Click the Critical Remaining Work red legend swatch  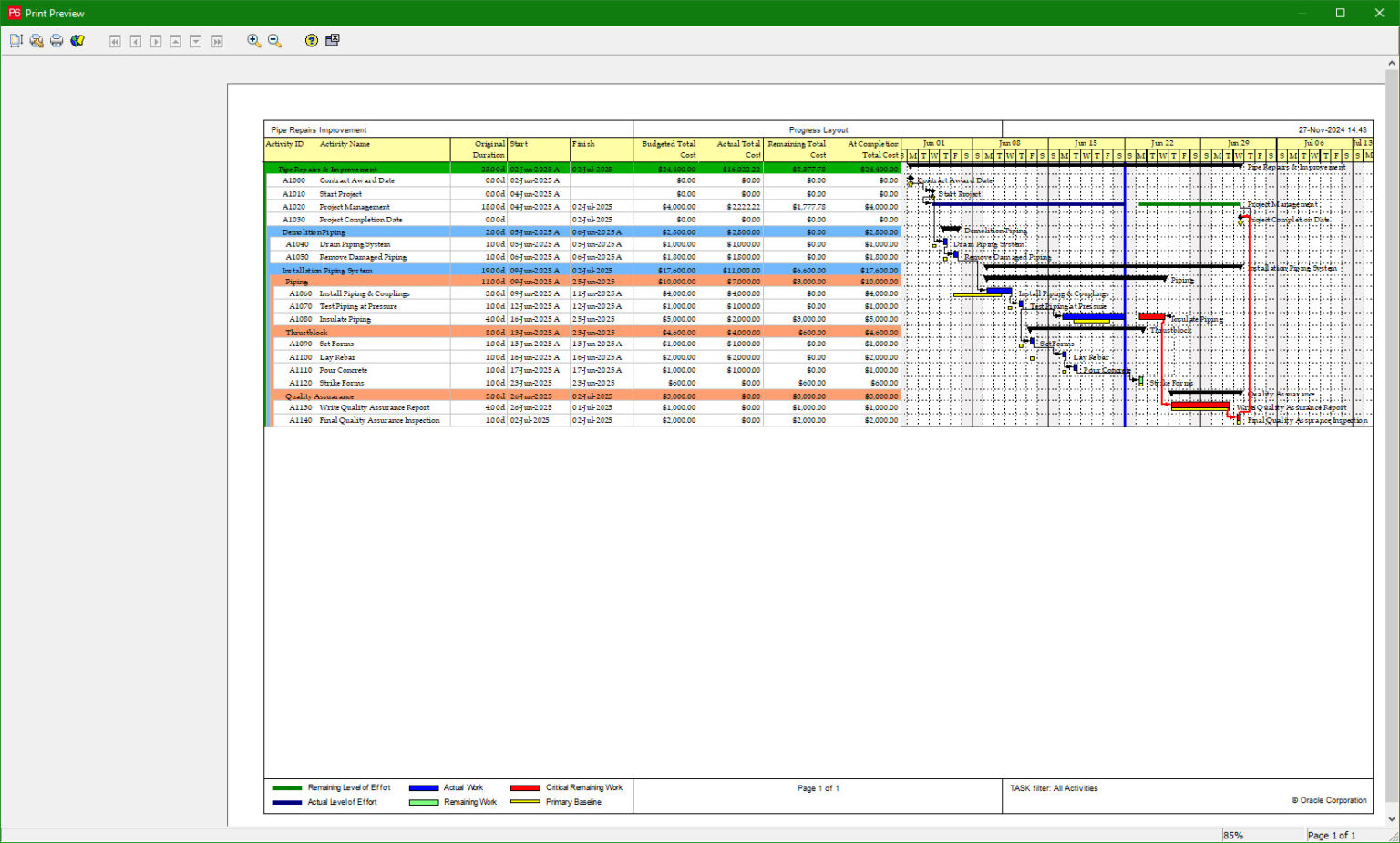point(525,788)
